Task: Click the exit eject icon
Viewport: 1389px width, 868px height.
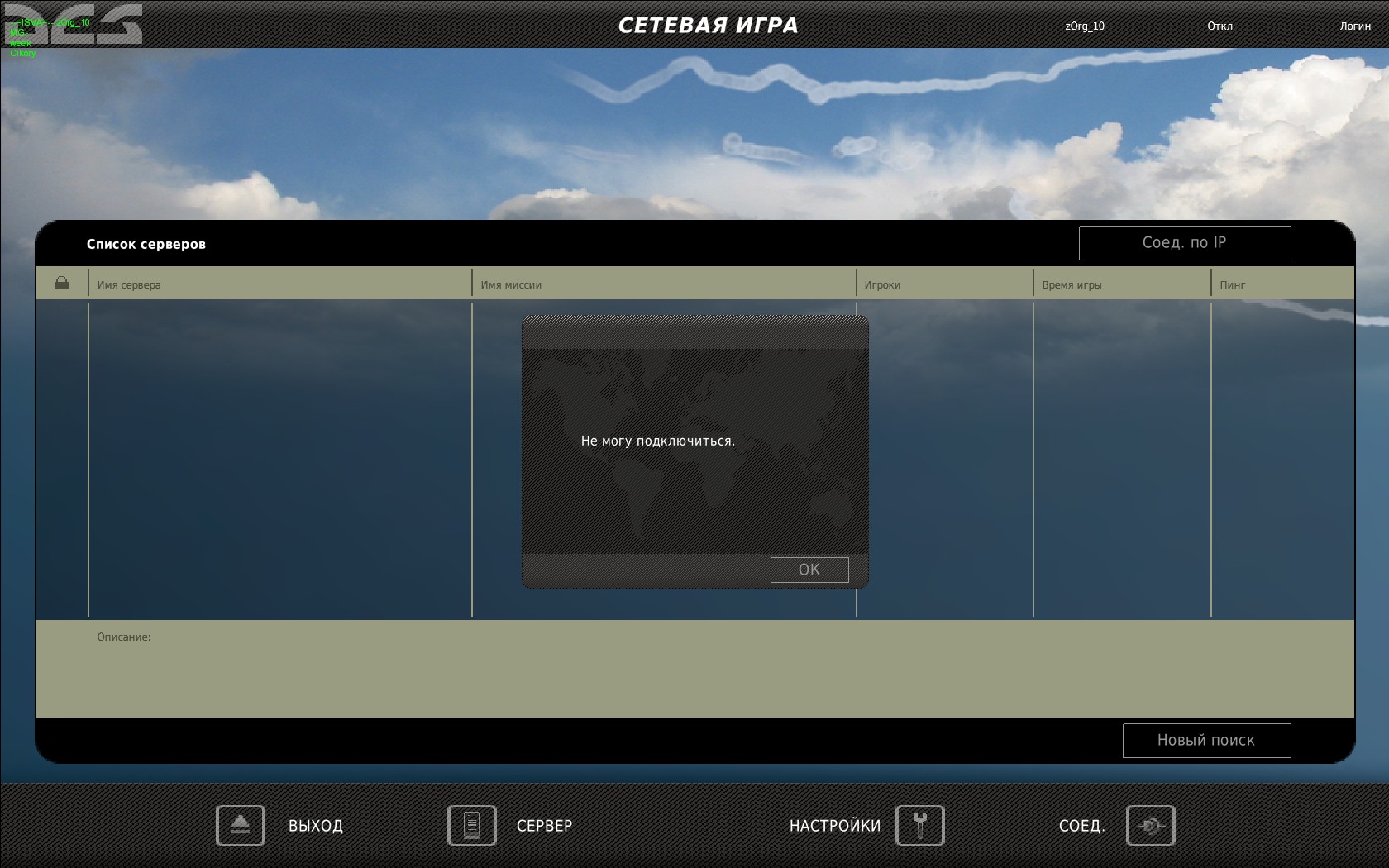Action: point(241,825)
